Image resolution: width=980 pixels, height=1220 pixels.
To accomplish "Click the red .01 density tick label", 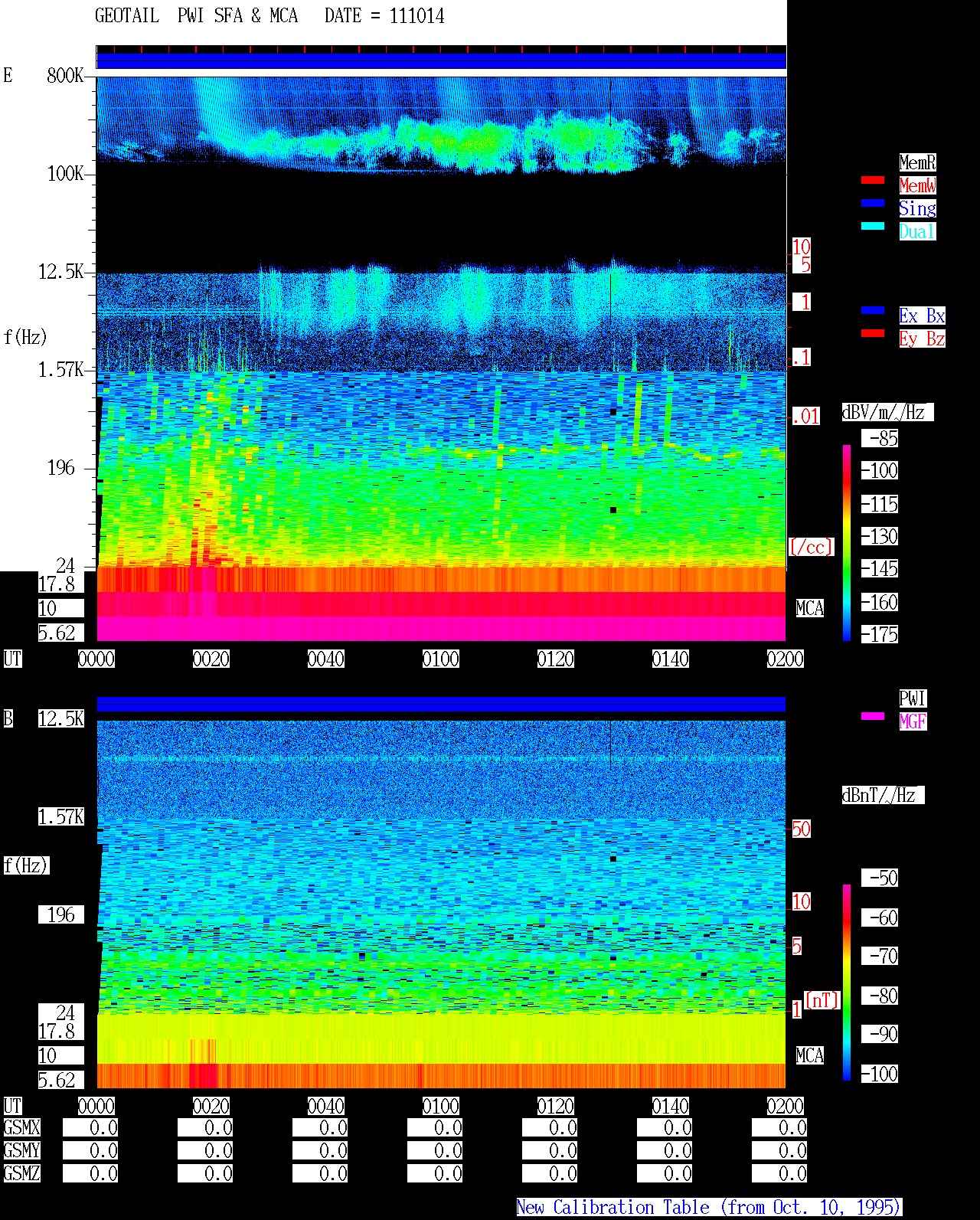I will (x=805, y=416).
